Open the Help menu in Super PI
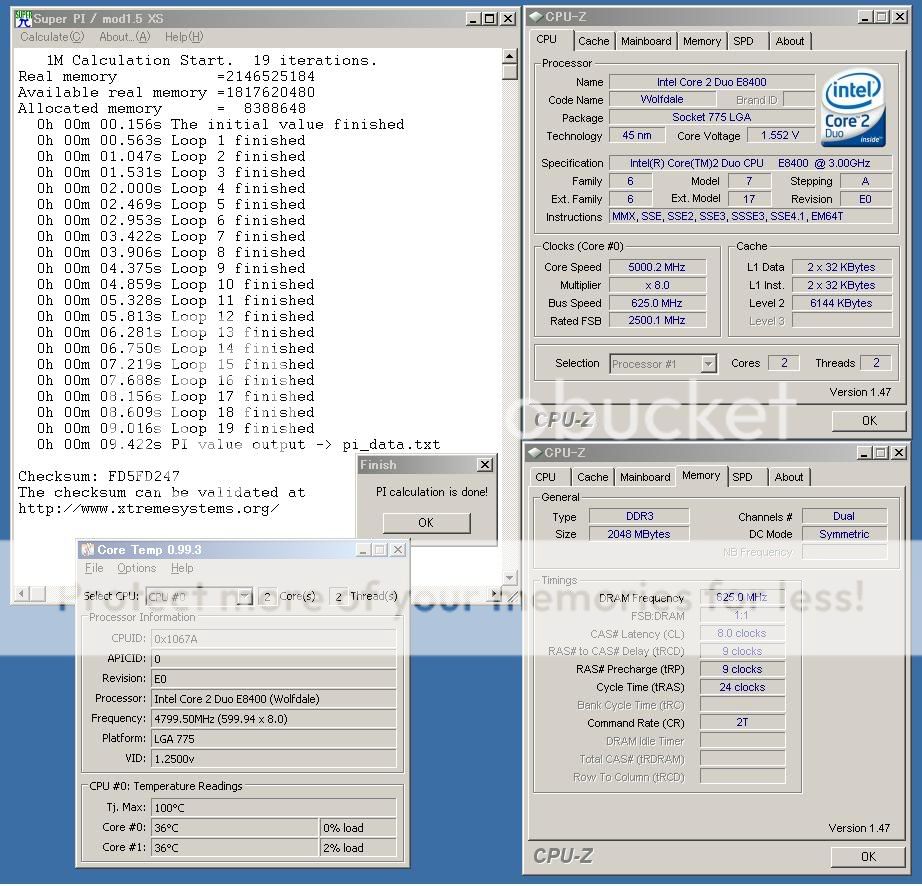922x886 pixels. 184,37
